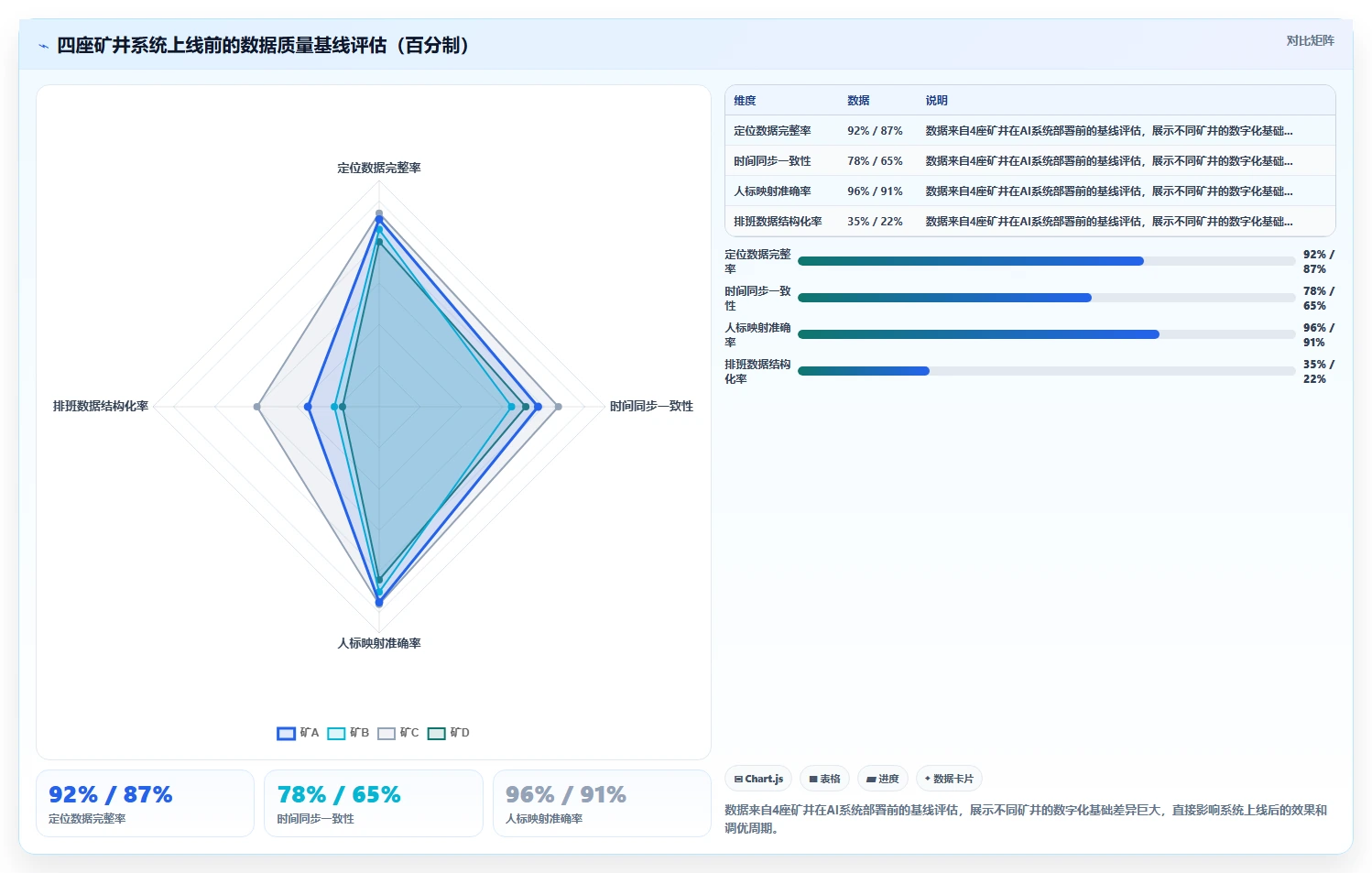
Task: Click the 排班数据结构化率 progress bar
Action: coord(1046,371)
